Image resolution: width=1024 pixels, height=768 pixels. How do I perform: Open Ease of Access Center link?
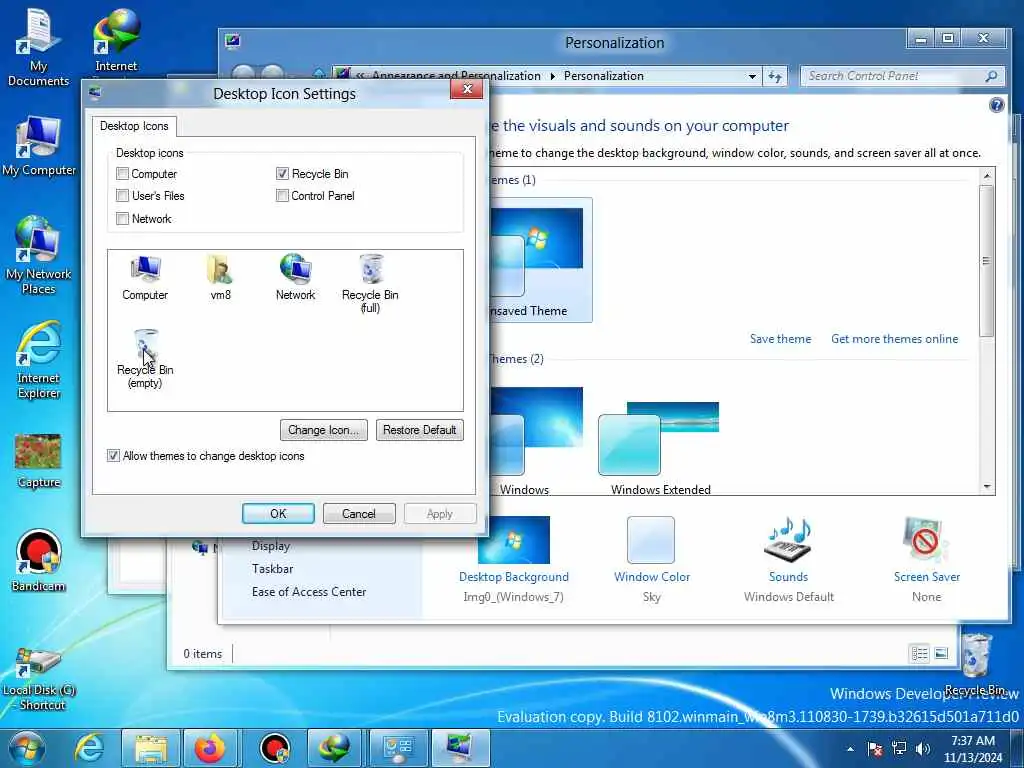309,592
